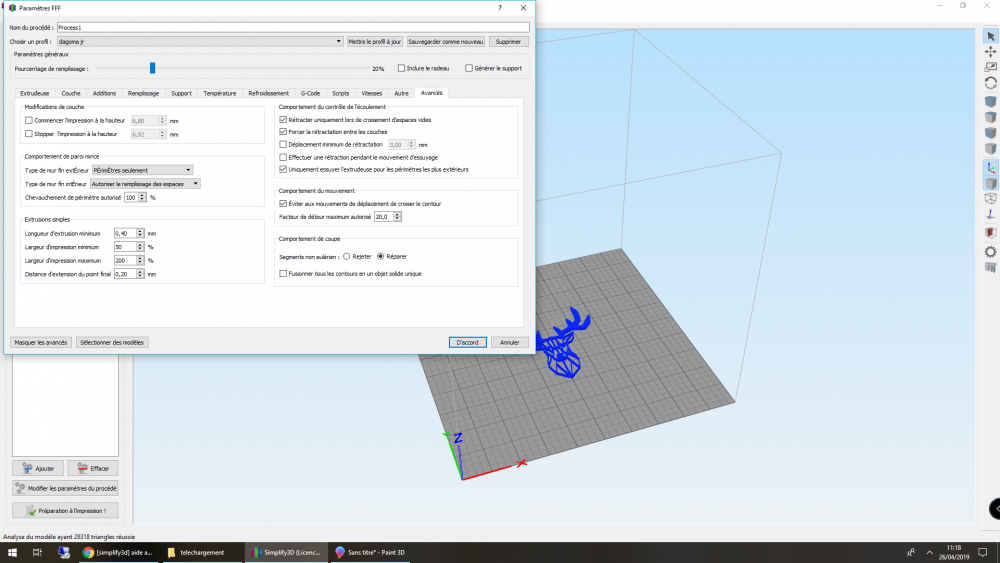Click Sauvegarder comme nouveau button
Screen dimensions: 1000x563
coord(446,41)
